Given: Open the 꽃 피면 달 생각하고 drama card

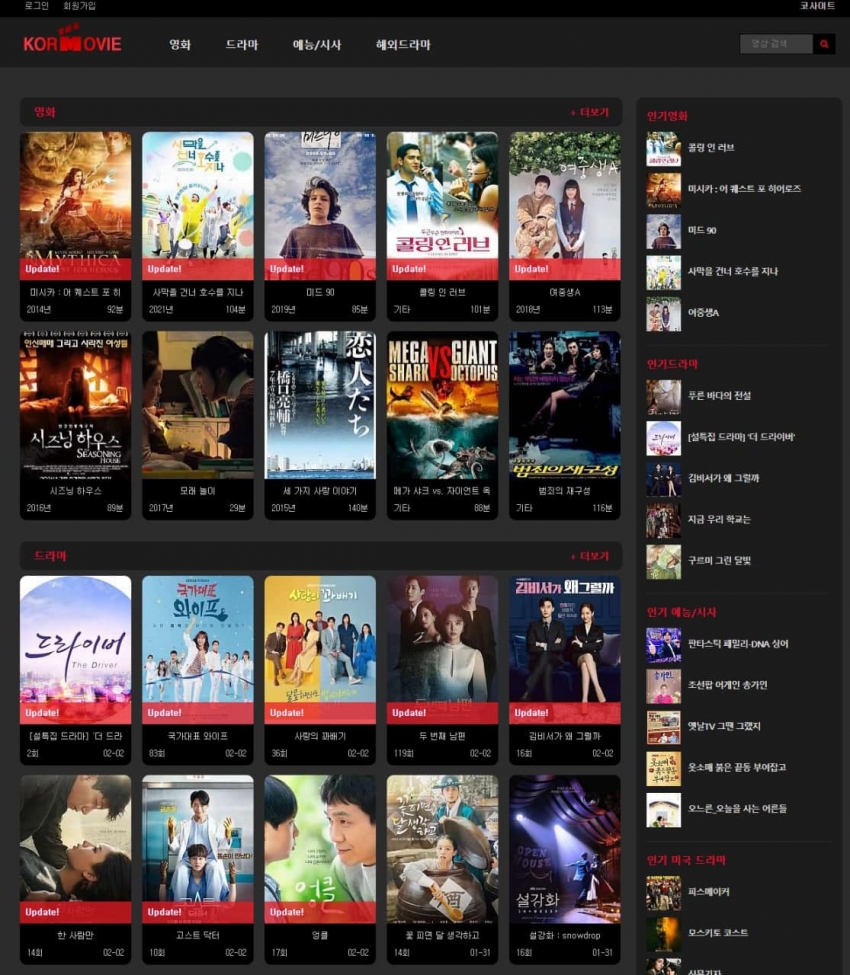Looking at the screenshot, I should (442, 869).
